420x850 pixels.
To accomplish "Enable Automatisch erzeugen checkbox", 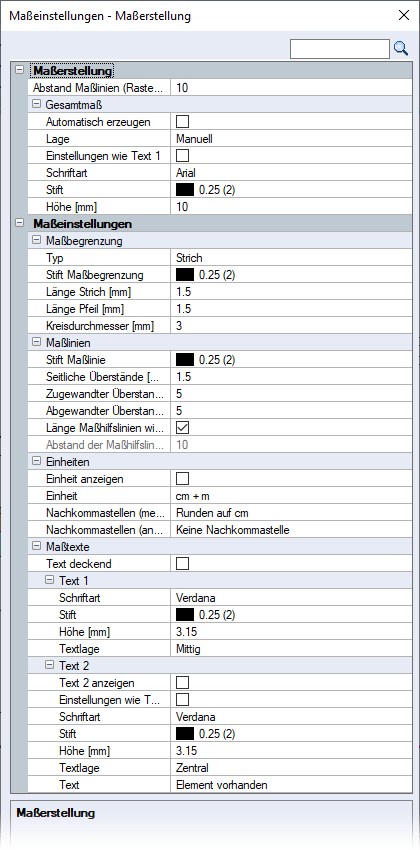I will (183, 122).
